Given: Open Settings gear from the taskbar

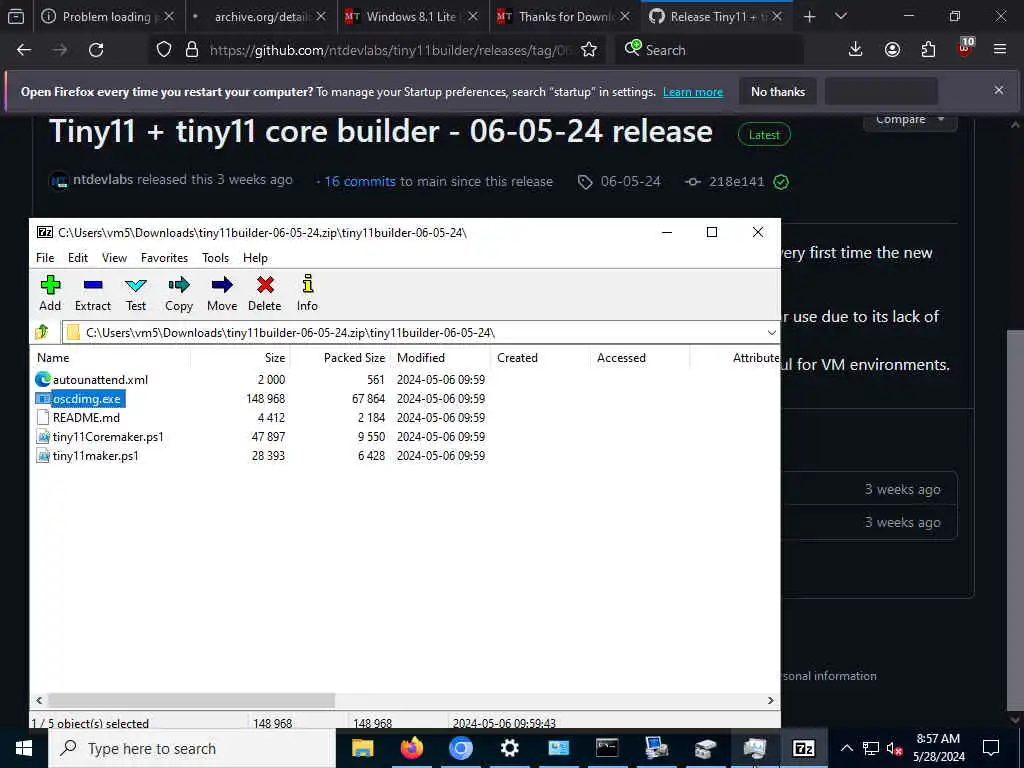Looking at the screenshot, I should [x=509, y=748].
